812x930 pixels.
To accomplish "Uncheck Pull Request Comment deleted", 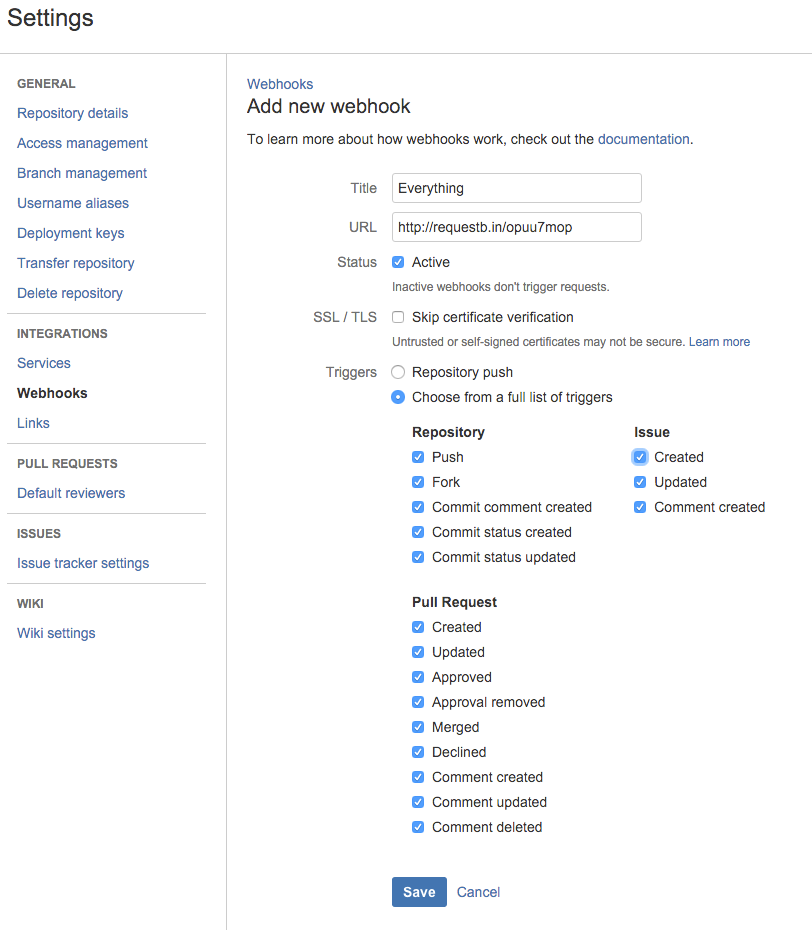I will [418, 827].
